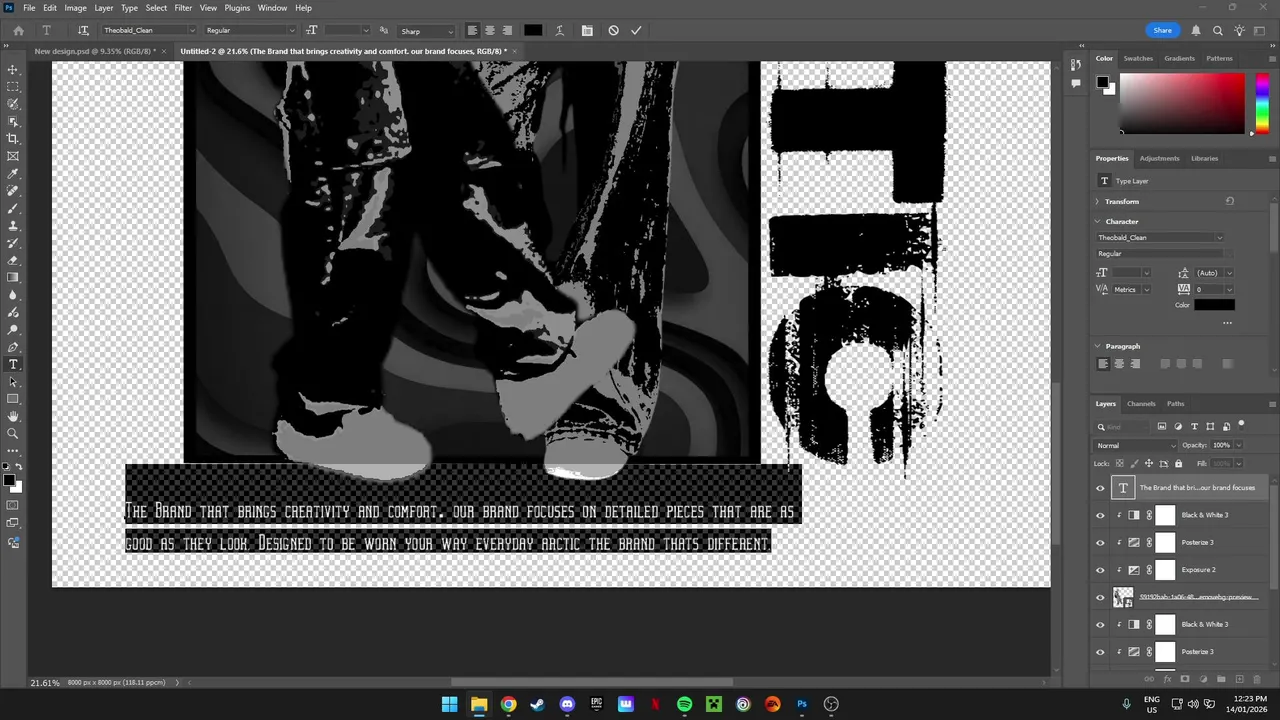Hide the smart object layer '99192bab...'
The height and width of the screenshot is (720, 1280).
tap(1100, 597)
